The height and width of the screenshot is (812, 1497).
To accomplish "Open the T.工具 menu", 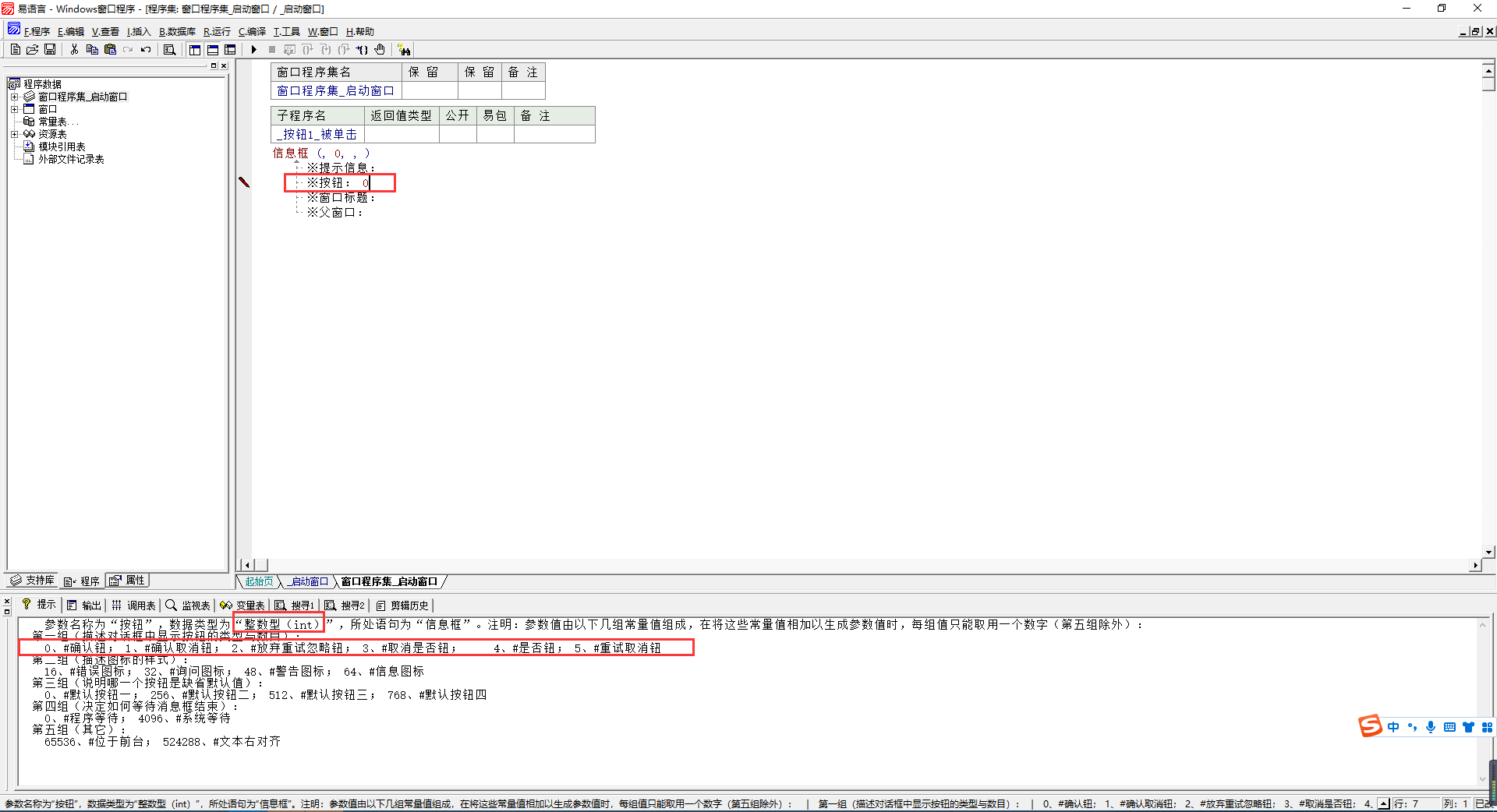I will click(x=286, y=32).
